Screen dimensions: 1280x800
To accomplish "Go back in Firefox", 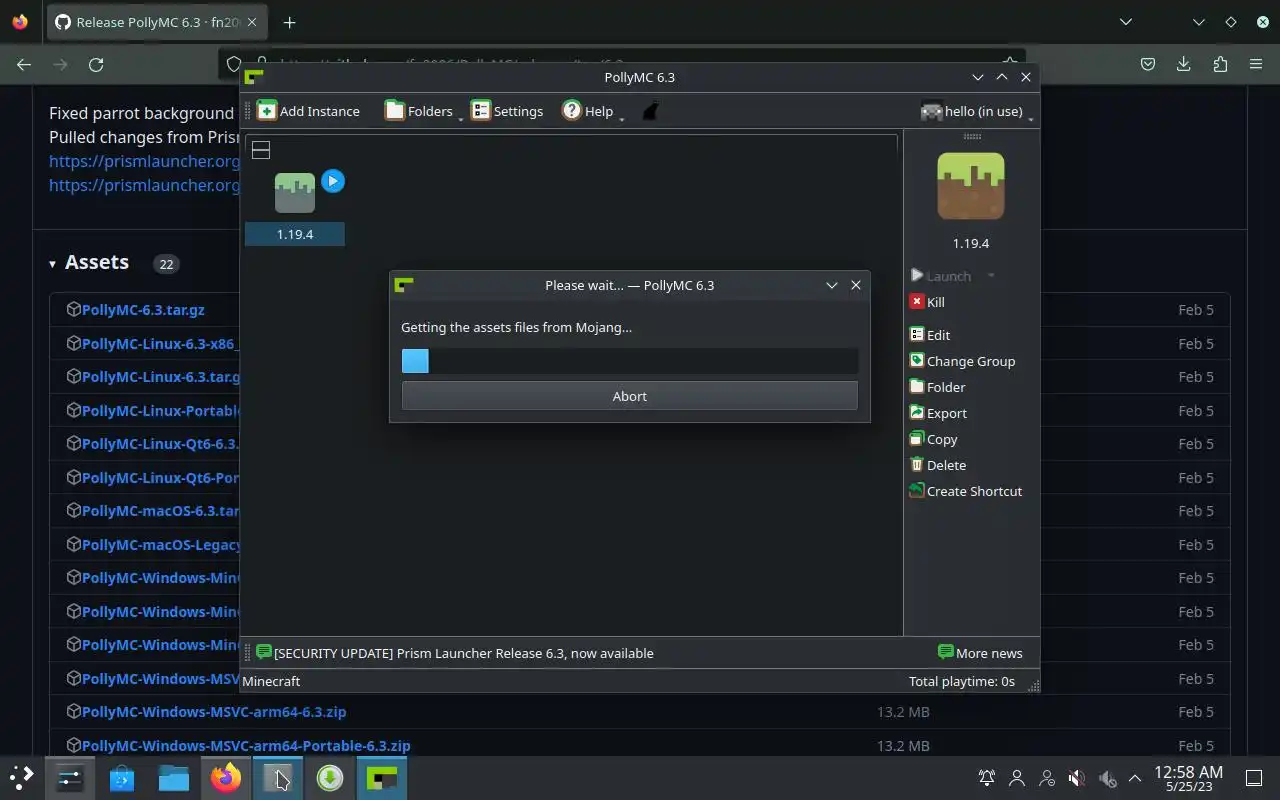I will click(x=24, y=64).
